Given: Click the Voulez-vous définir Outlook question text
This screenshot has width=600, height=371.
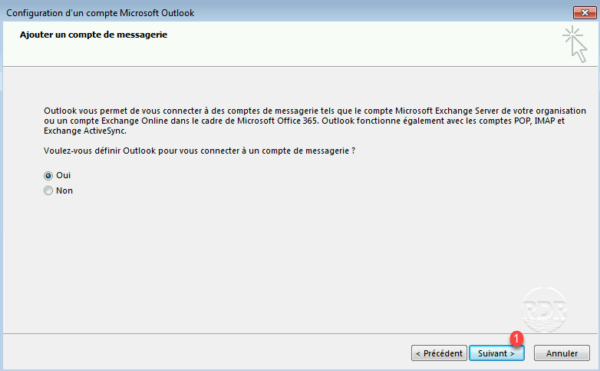Looking at the screenshot, I should coord(199,151).
